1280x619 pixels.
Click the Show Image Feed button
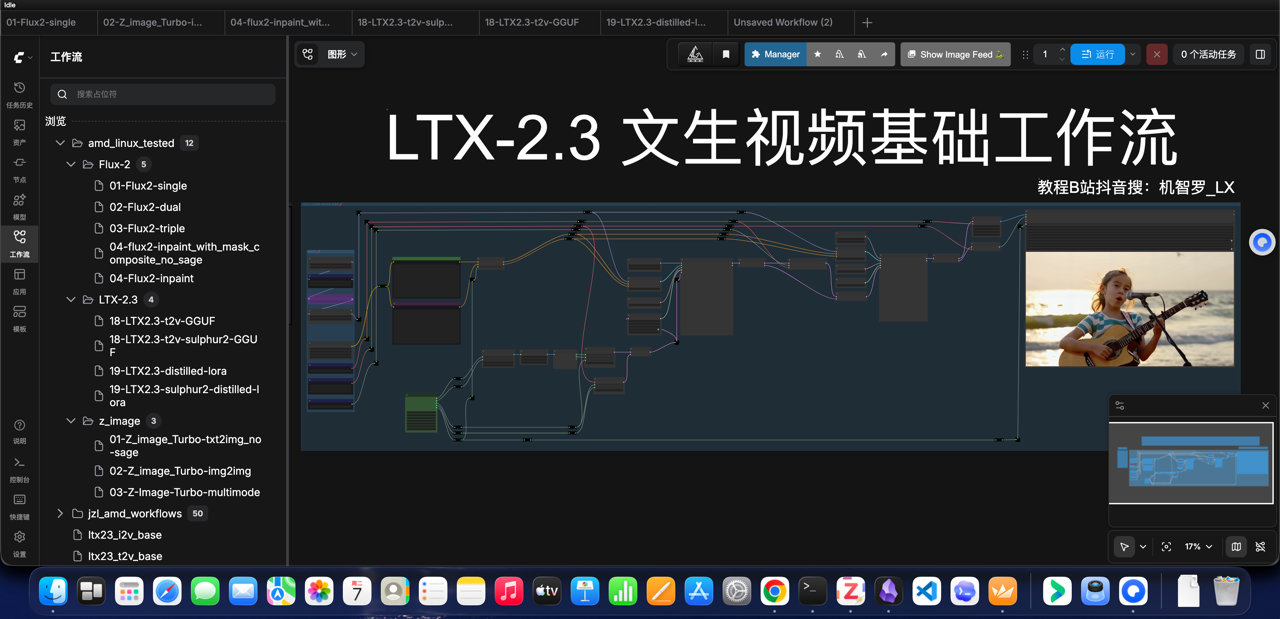tap(955, 54)
